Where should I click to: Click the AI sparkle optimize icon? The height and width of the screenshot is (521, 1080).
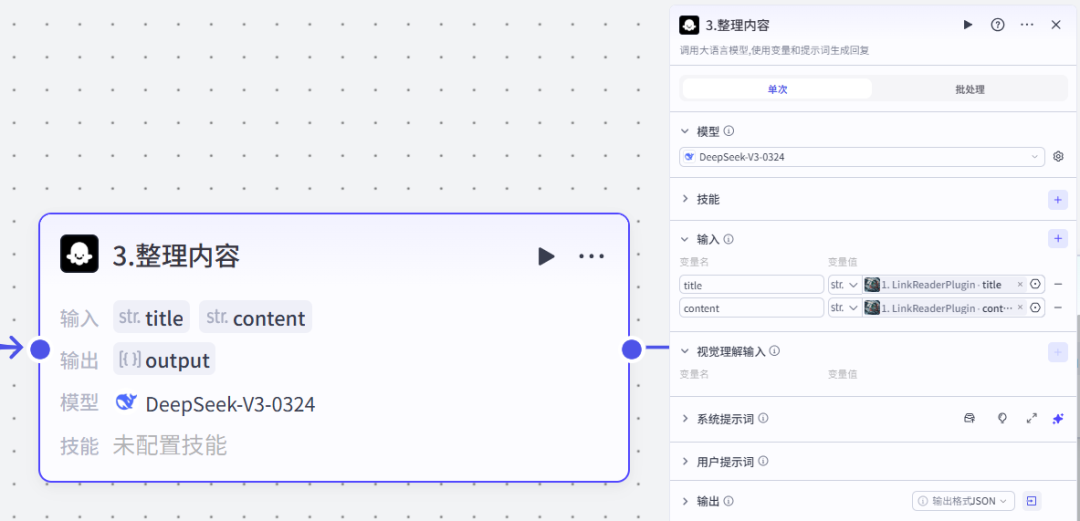click(x=1058, y=418)
